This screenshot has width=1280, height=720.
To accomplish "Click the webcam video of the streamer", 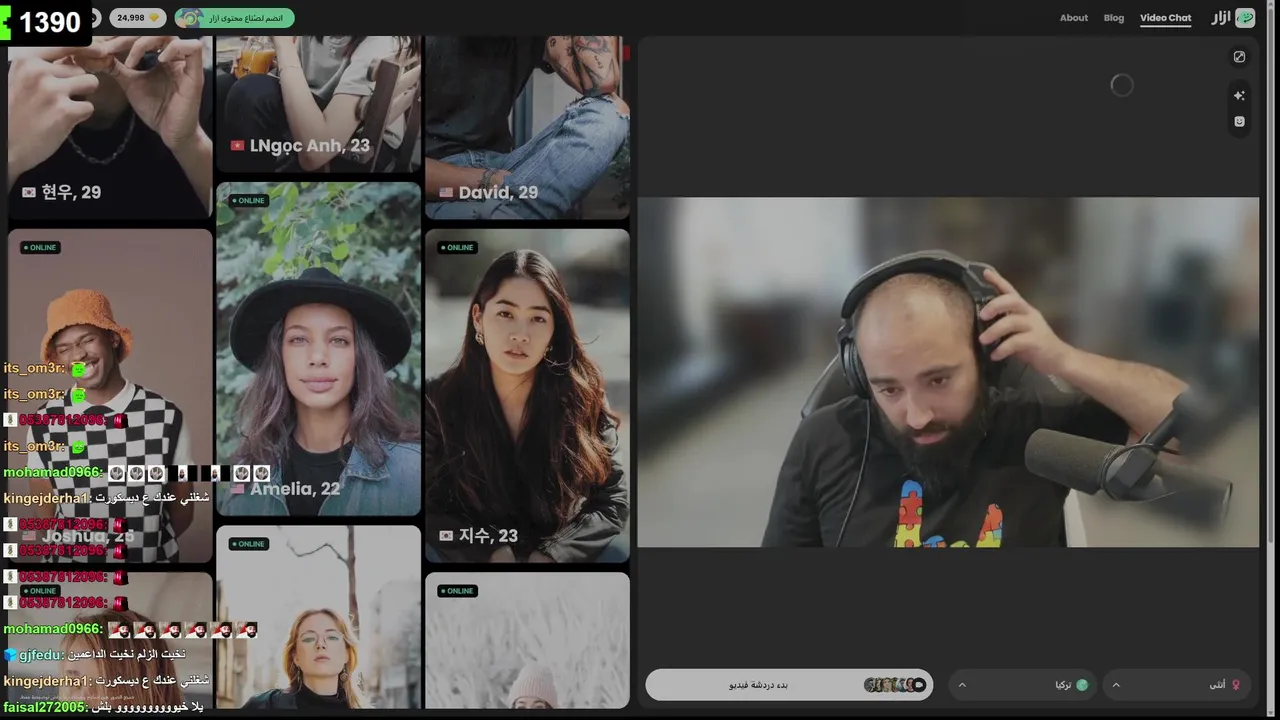I will pyautogui.click(x=948, y=372).
